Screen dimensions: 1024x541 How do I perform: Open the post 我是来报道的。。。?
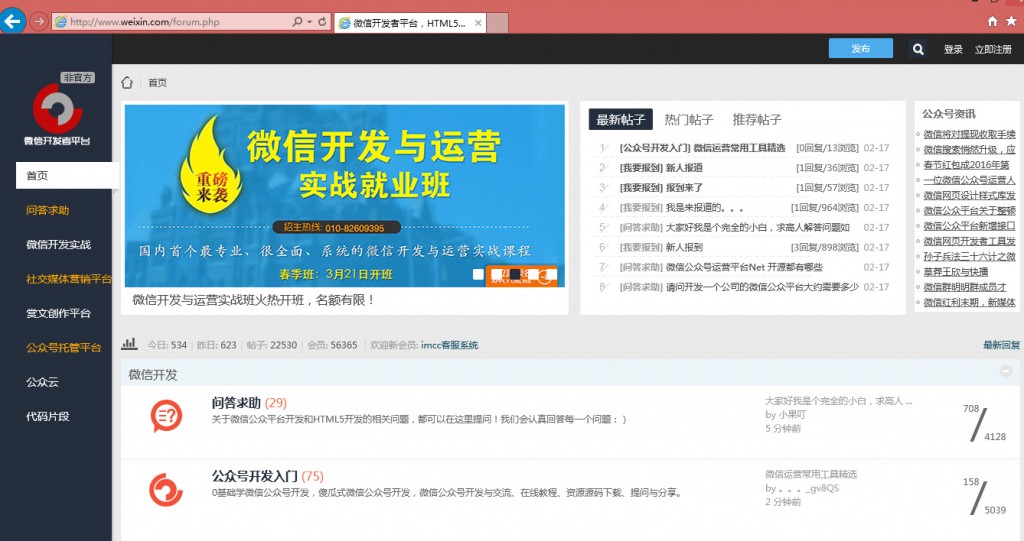(704, 208)
